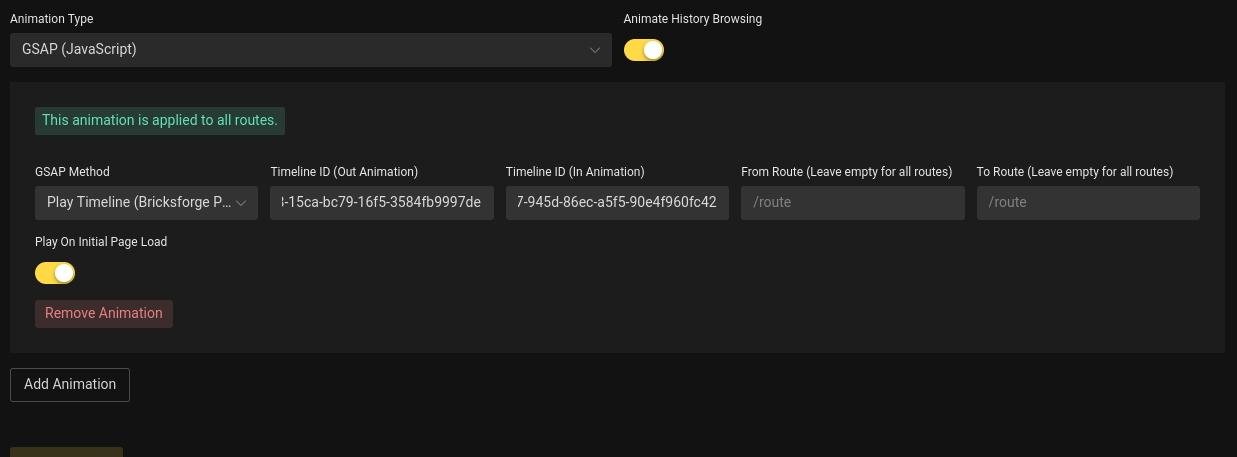This screenshot has height=457, width=1237.
Task: Click the red Remove Animation button
Action: point(104,314)
